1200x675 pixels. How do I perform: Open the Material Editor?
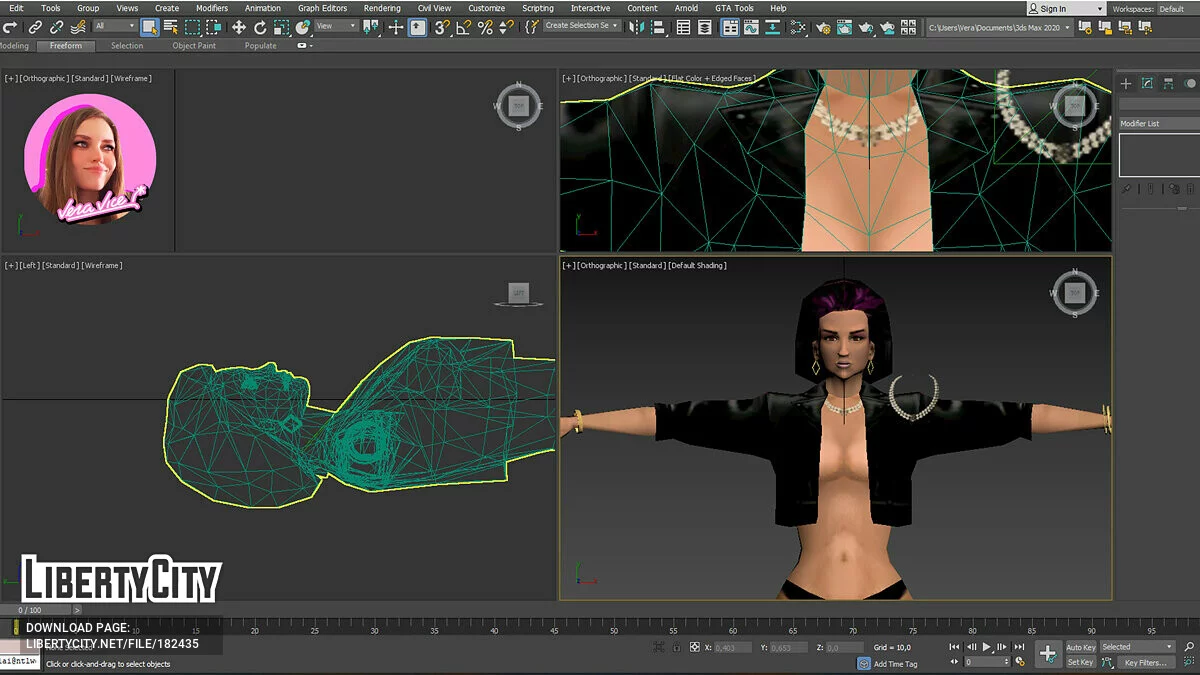click(x=798, y=27)
